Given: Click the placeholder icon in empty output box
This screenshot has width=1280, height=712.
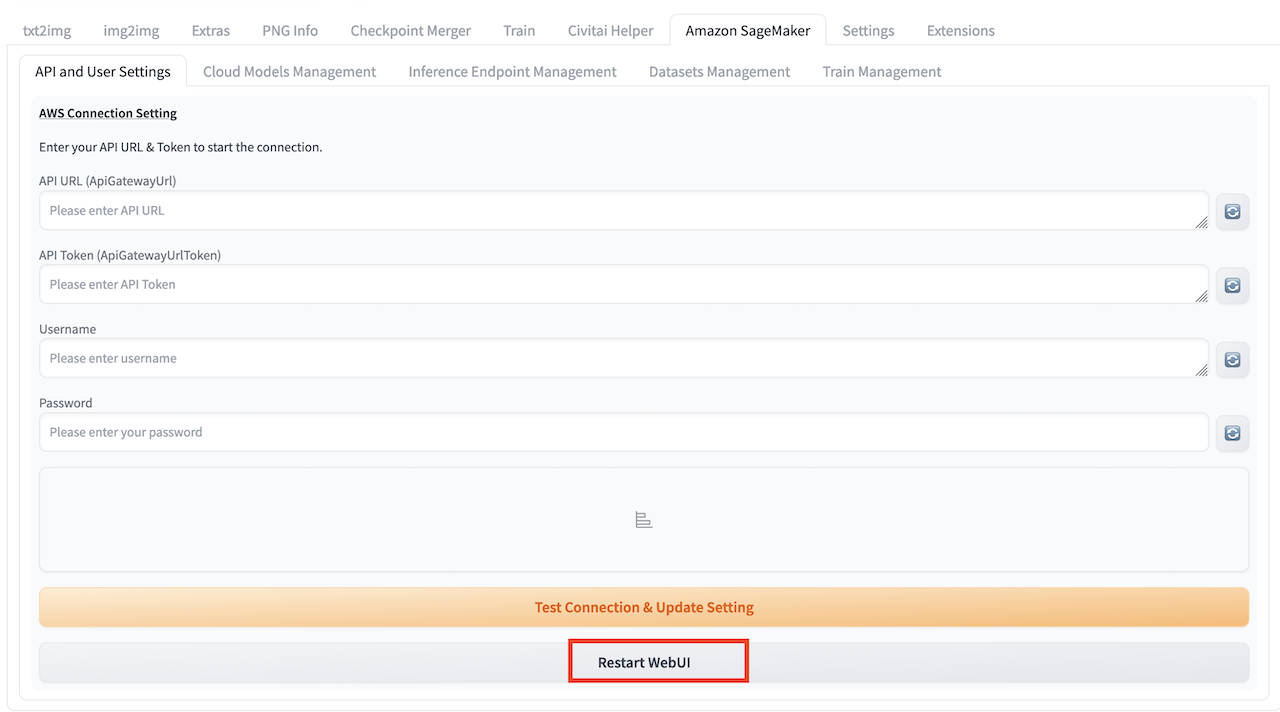Looking at the screenshot, I should click(644, 520).
